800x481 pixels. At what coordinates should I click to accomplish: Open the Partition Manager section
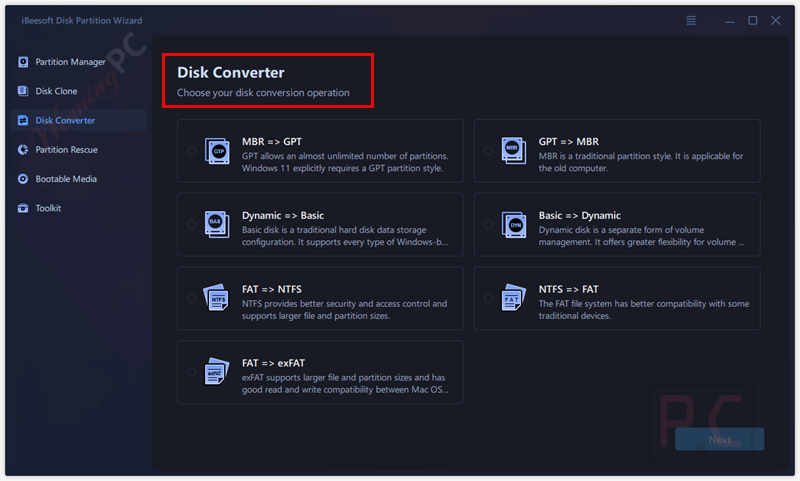coord(79,62)
